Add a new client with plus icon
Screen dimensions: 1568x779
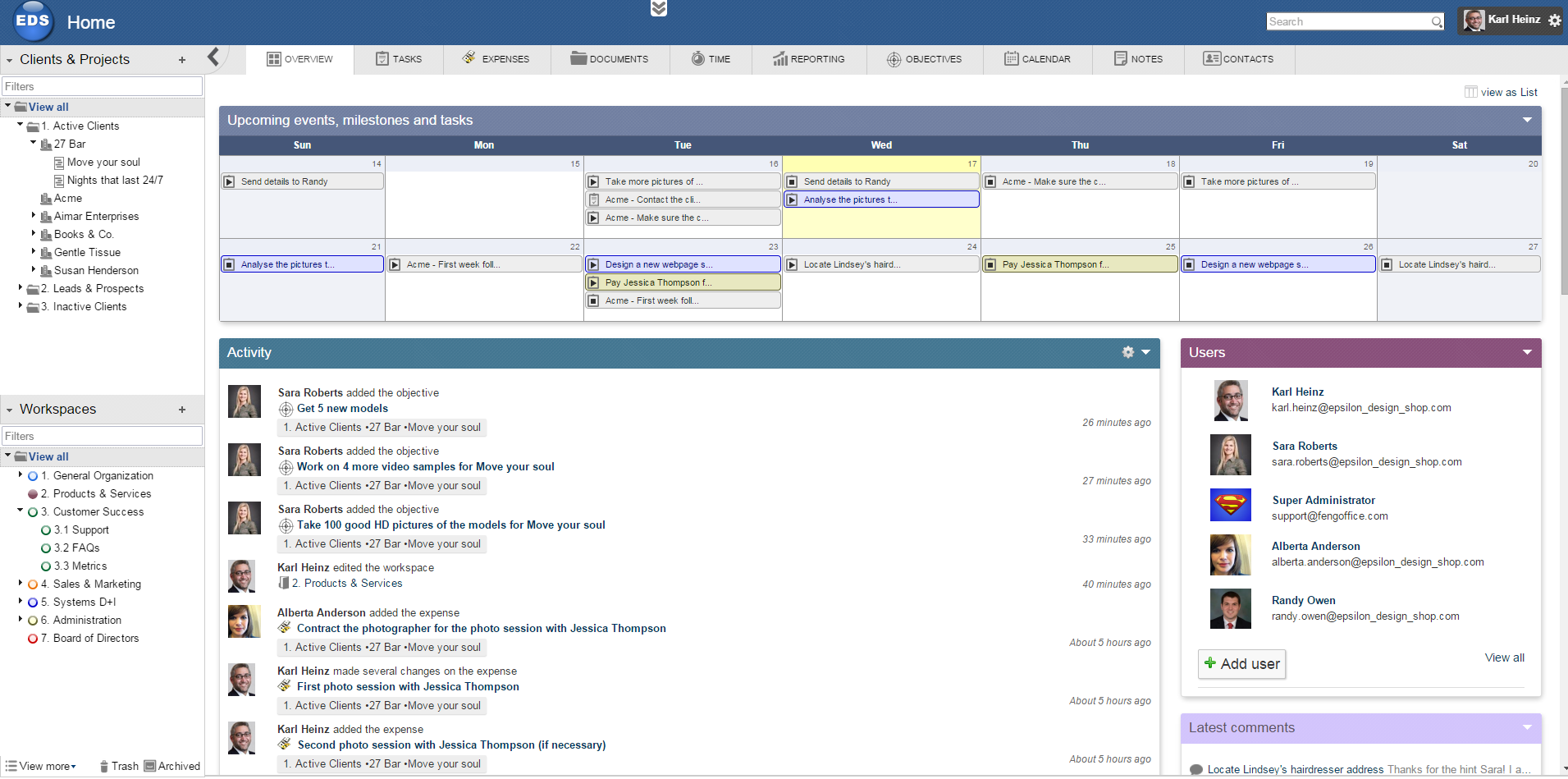point(182,60)
